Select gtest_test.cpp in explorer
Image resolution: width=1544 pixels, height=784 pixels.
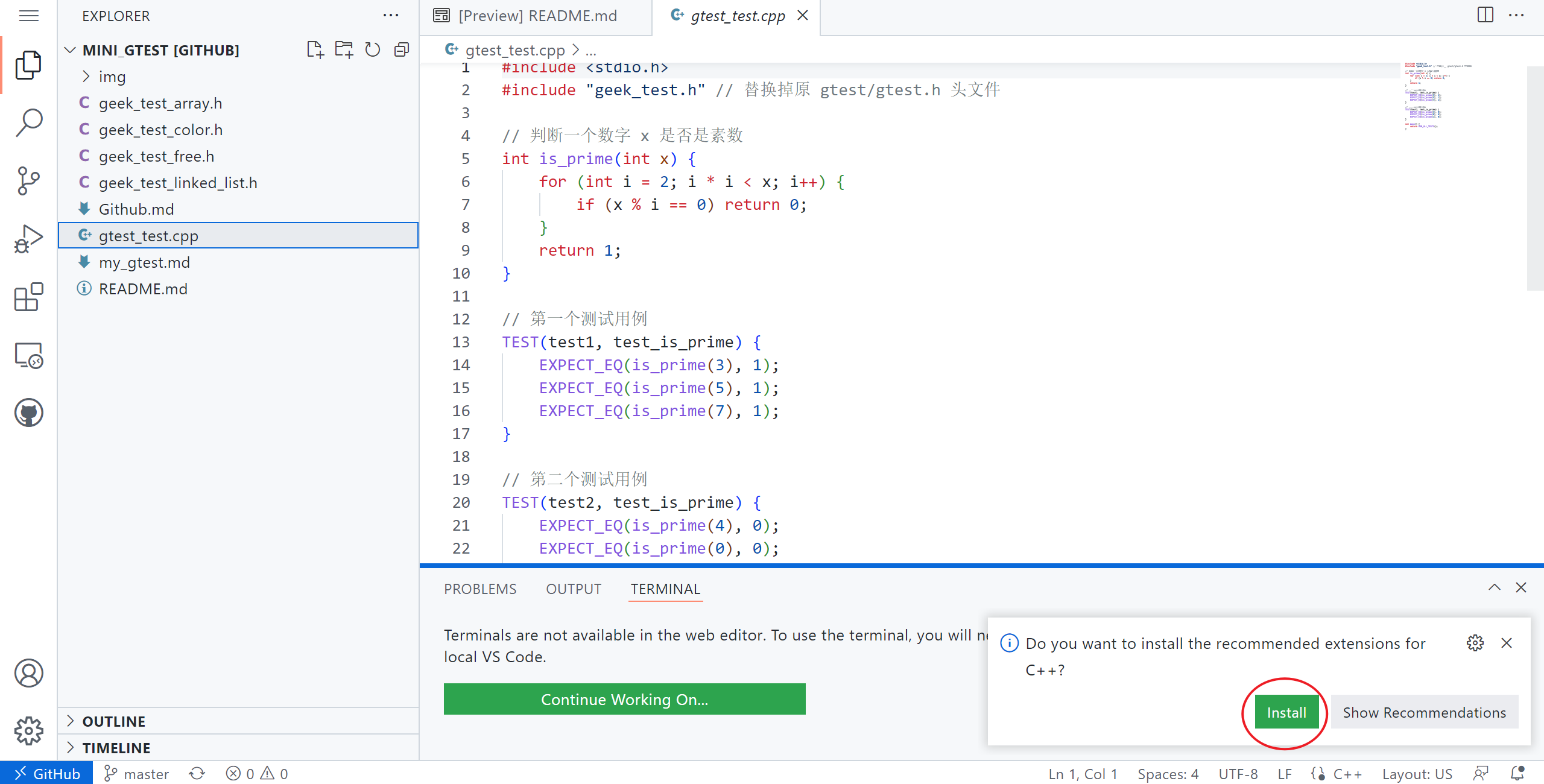(148, 235)
